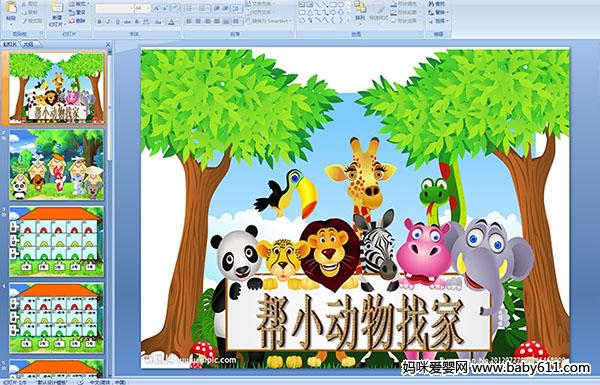Expand the Replace dropdown arrow
This screenshot has width=600, height=385.
click(x=448, y=13)
